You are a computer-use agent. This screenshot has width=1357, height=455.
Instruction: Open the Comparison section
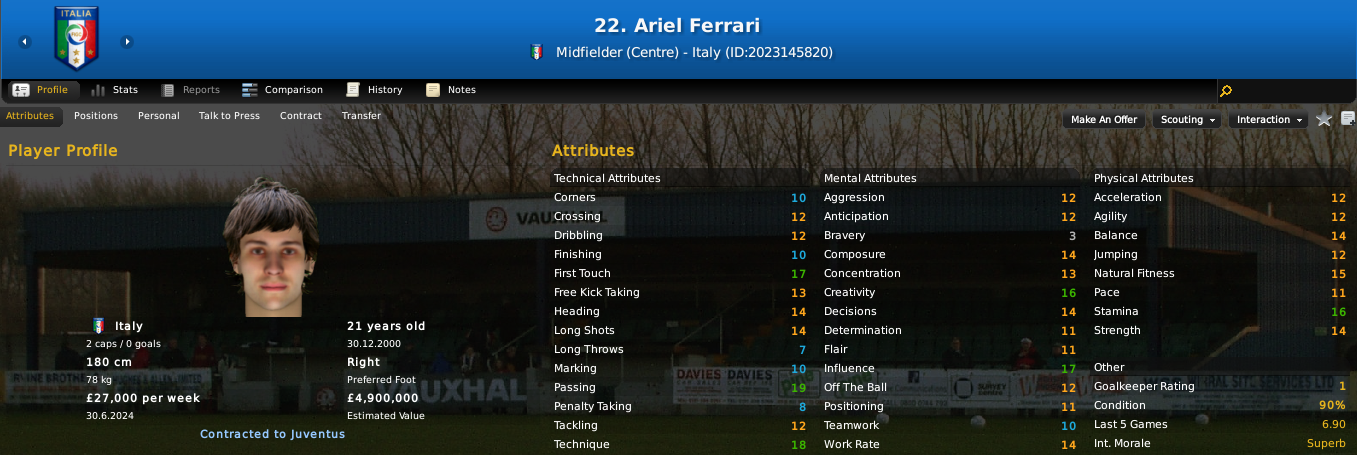pyautogui.click(x=282, y=90)
